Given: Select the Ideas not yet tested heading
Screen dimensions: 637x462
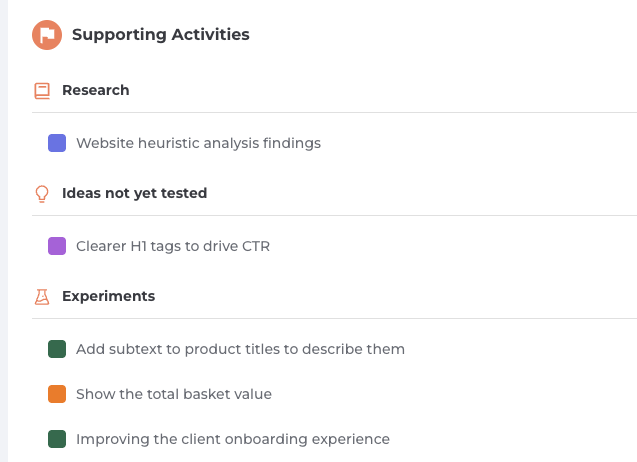Looking at the screenshot, I should point(134,193).
